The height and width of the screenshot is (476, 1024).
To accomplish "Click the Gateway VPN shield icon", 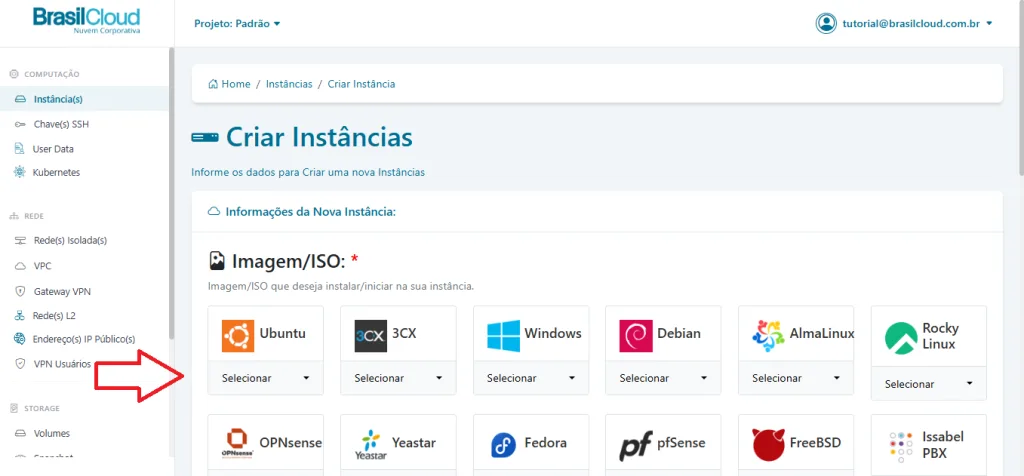I will click(x=20, y=291).
